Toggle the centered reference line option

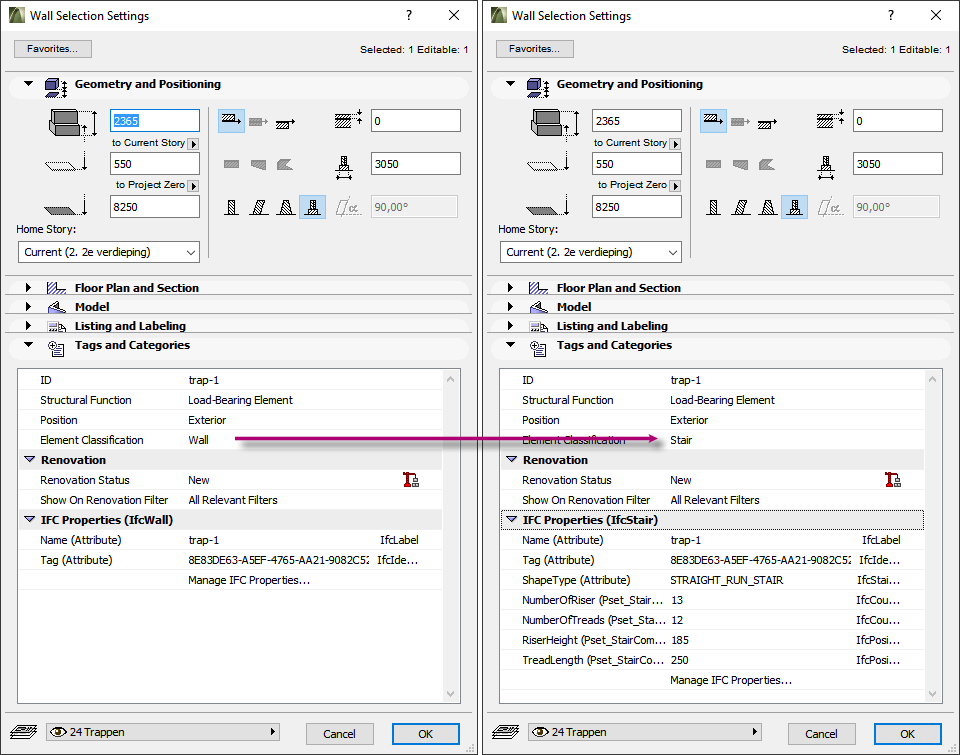point(256,120)
